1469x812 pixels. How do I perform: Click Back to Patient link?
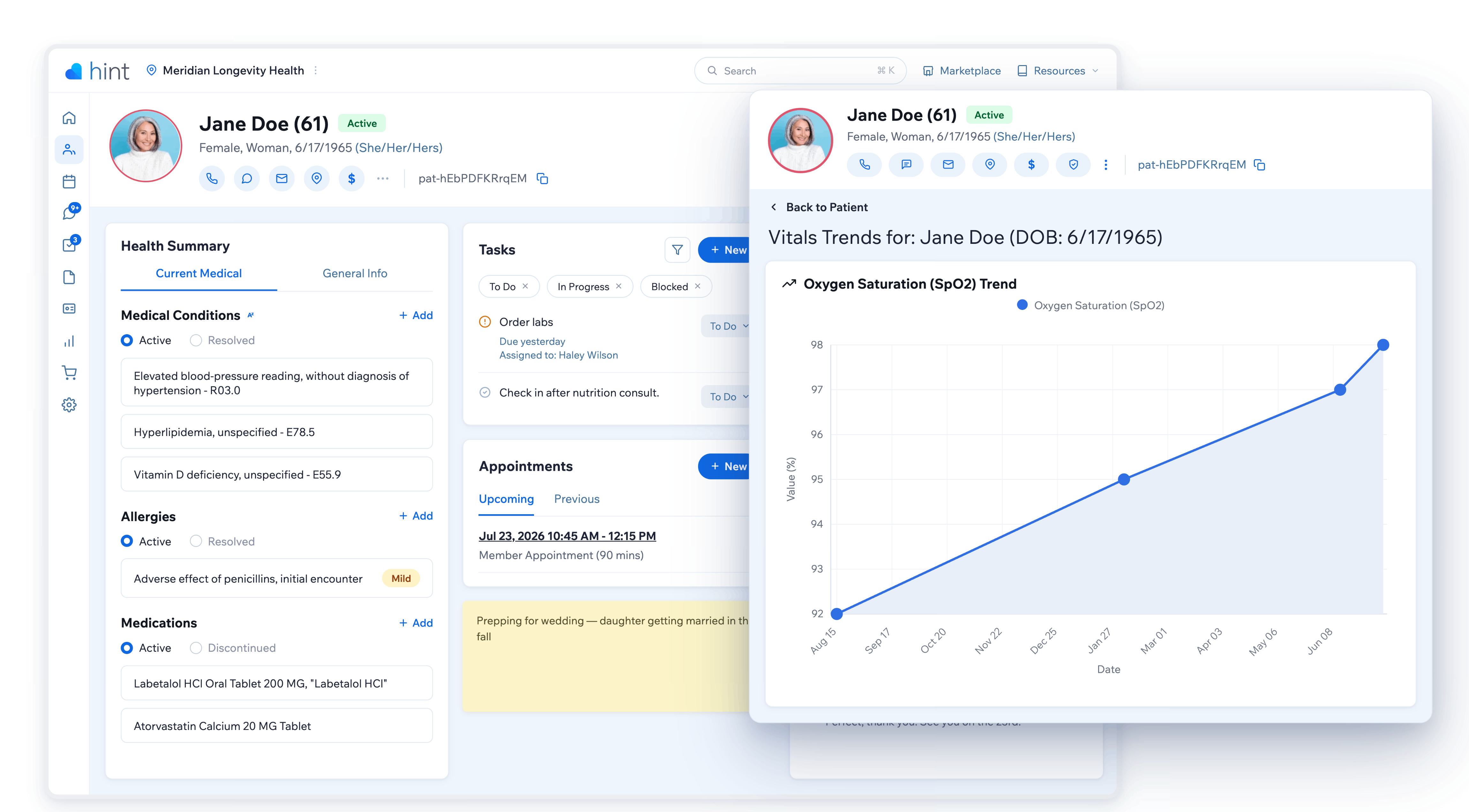(x=819, y=207)
